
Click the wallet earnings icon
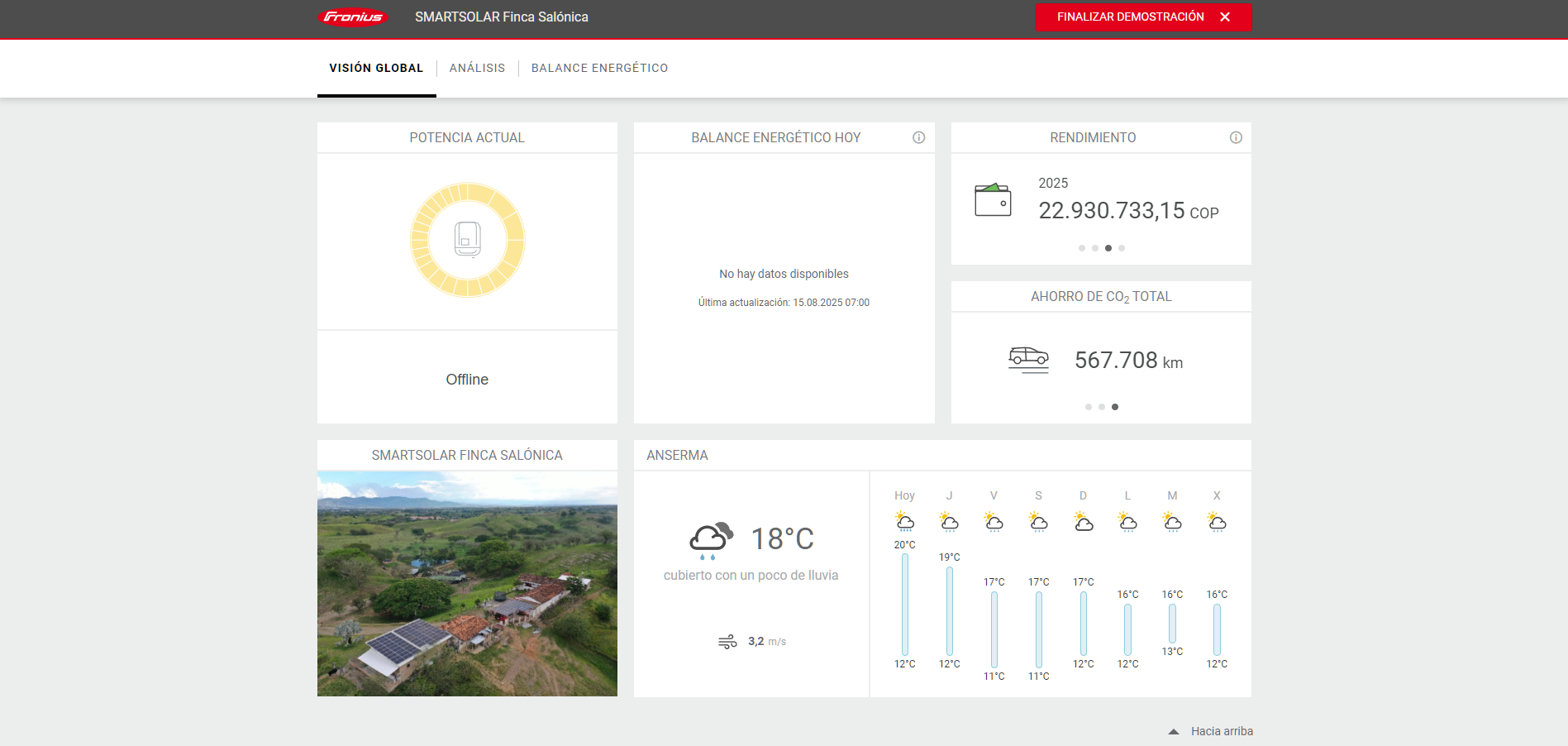tap(993, 200)
